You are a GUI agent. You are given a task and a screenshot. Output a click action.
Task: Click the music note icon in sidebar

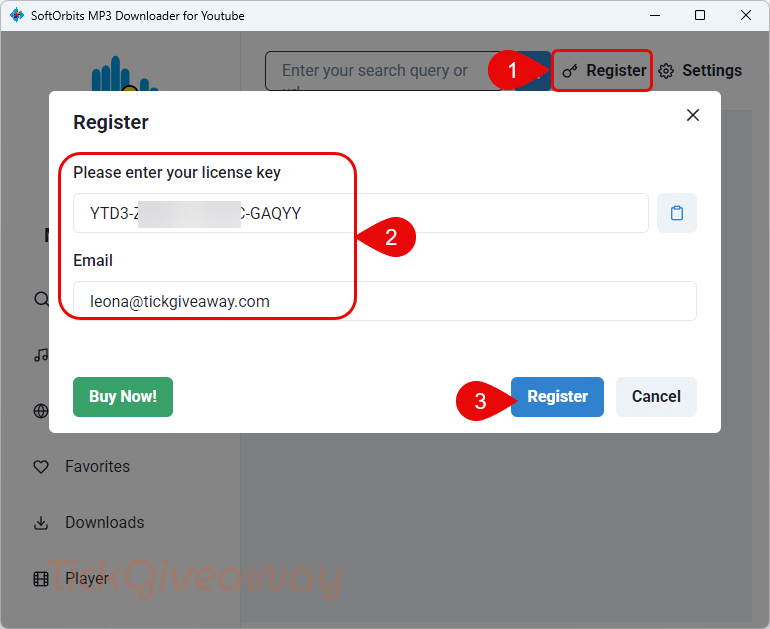pos(41,355)
